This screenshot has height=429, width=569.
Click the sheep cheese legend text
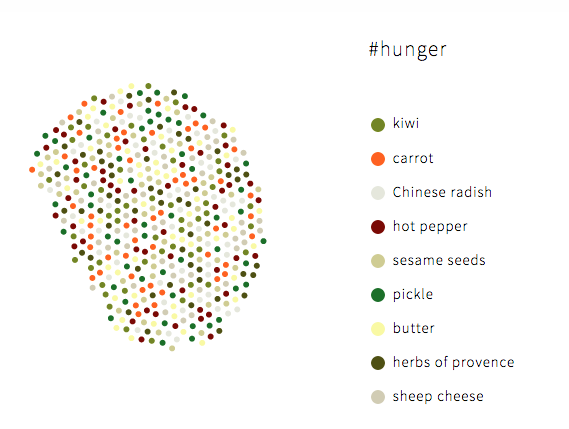click(438, 396)
